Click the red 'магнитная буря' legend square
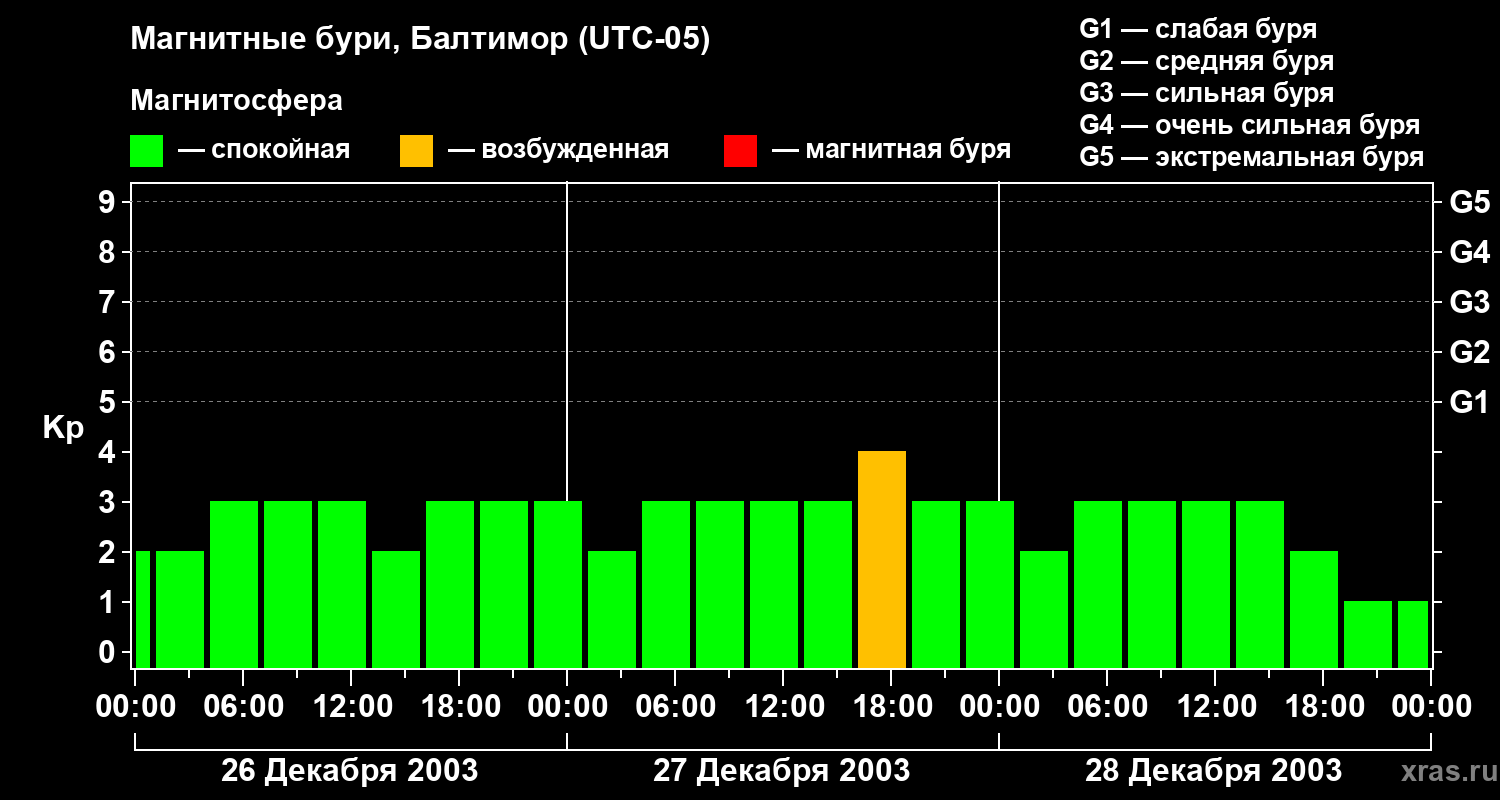 point(740,151)
